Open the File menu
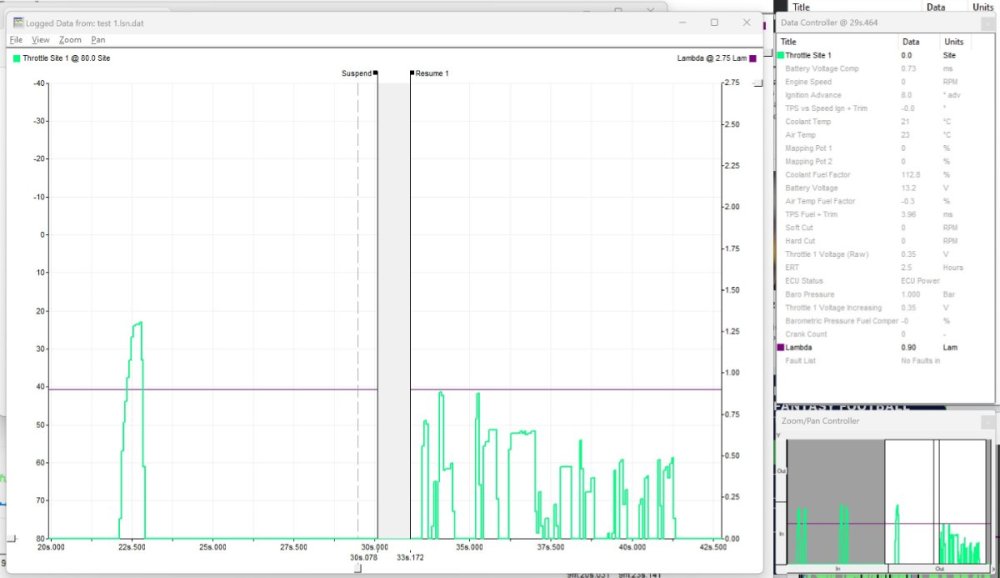 click(16, 40)
